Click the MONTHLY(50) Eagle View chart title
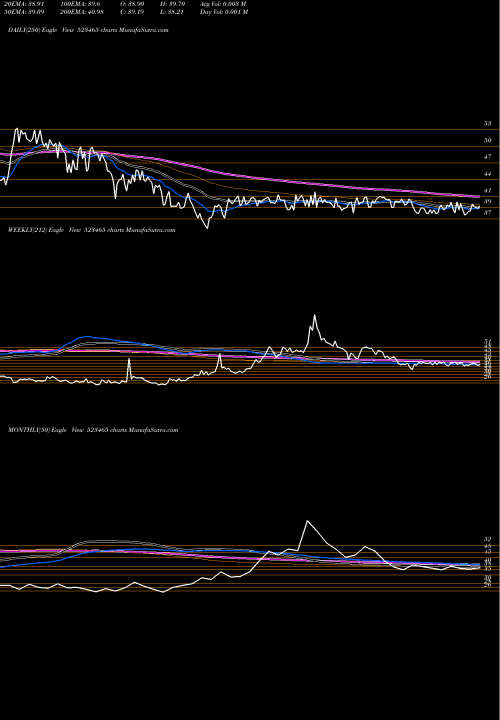 (x=93, y=430)
